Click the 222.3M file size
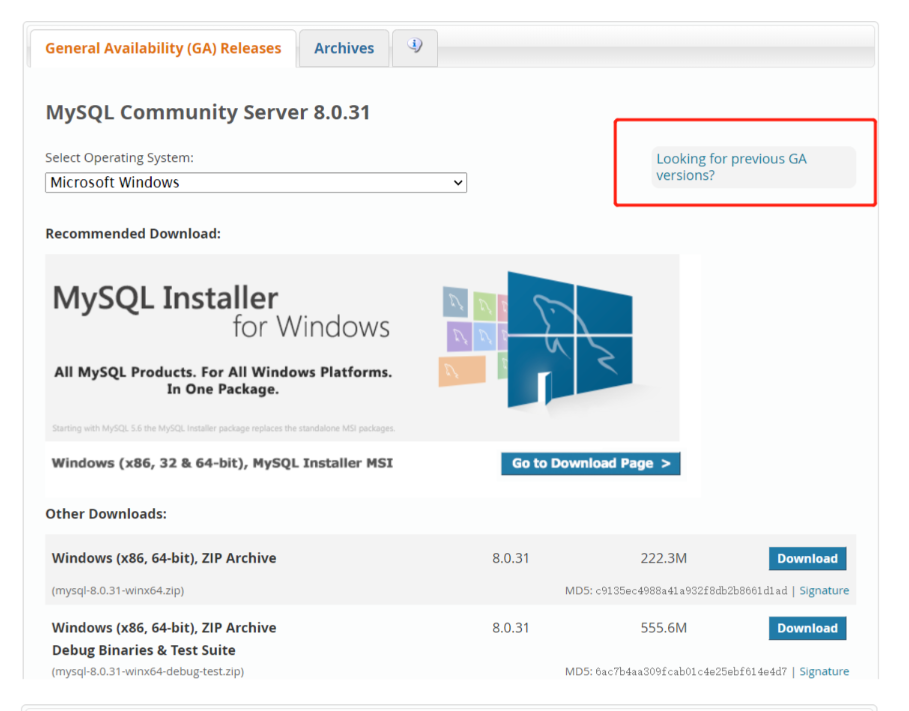 (x=663, y=558)
